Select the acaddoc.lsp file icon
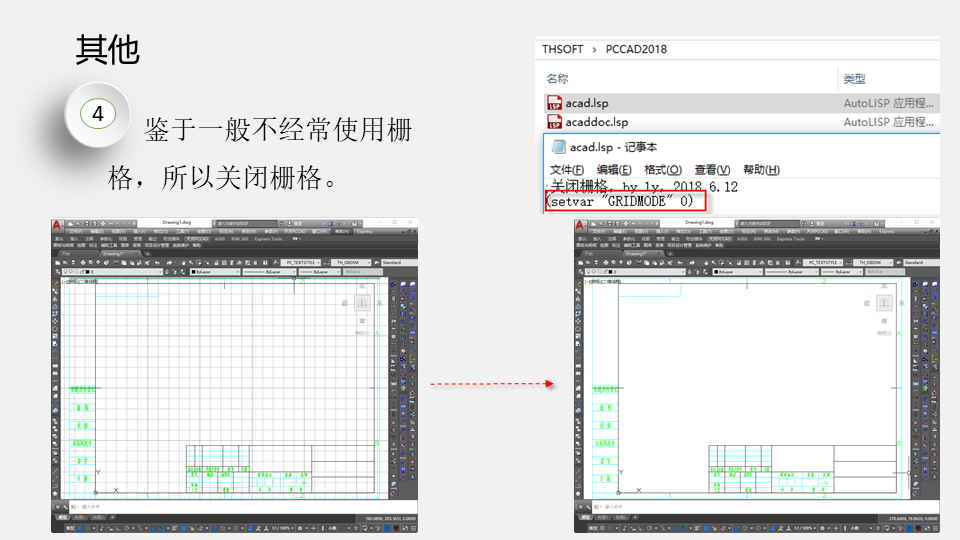Viewport: 960px width, 540px height. point(555,122)
